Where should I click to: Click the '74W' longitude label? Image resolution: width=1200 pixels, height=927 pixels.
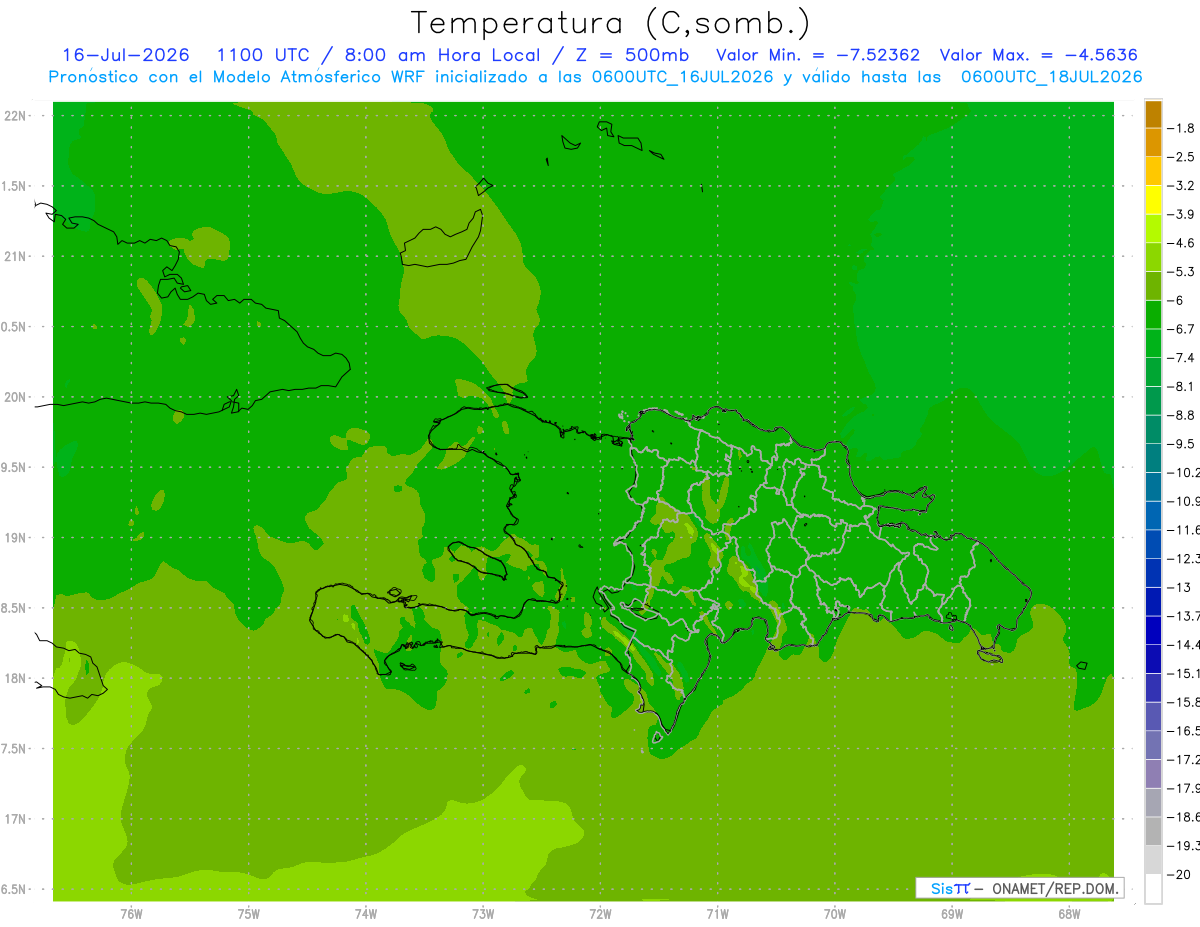[365, 913]
